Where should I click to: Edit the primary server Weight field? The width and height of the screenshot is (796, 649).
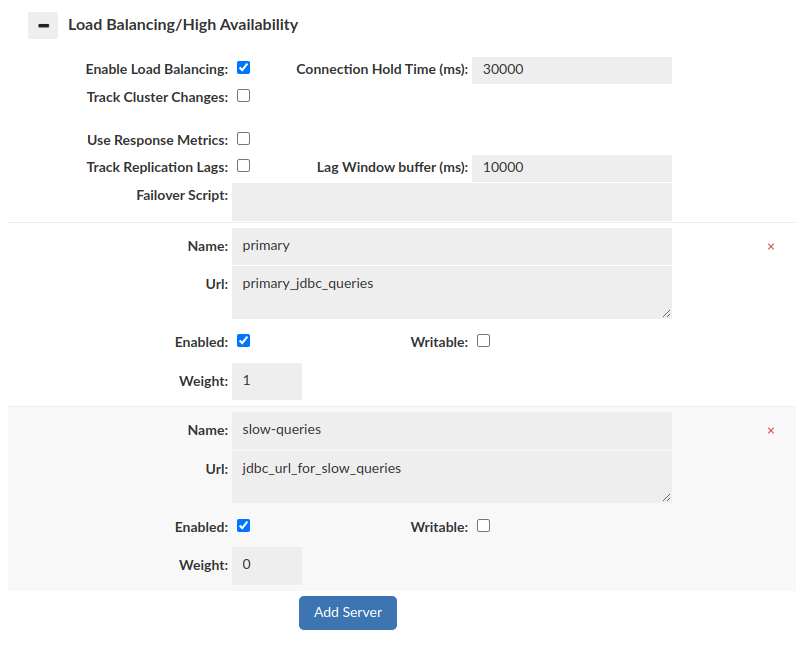point(267,381)
